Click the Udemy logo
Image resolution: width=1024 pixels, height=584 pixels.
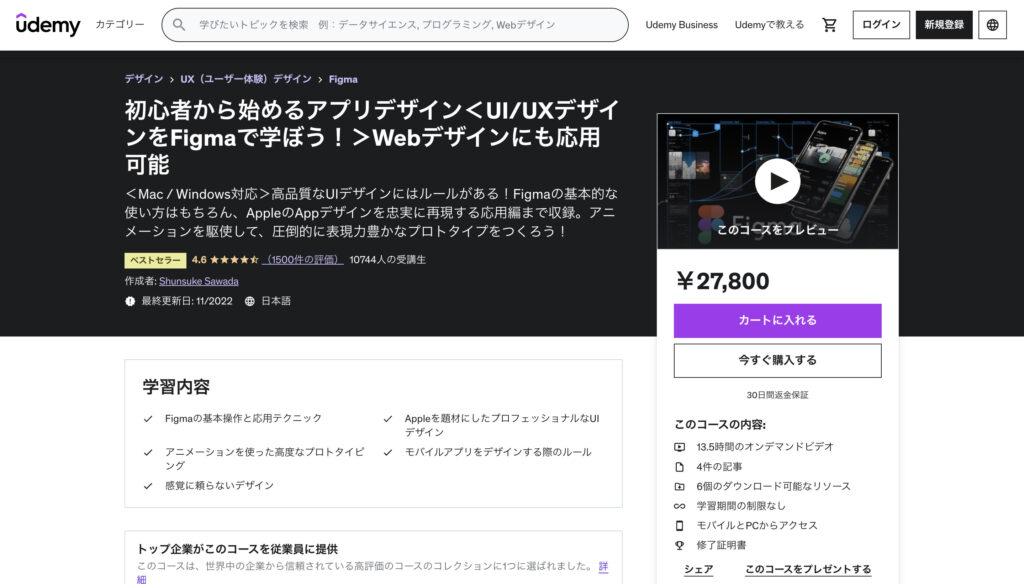(x=48, y=25)
